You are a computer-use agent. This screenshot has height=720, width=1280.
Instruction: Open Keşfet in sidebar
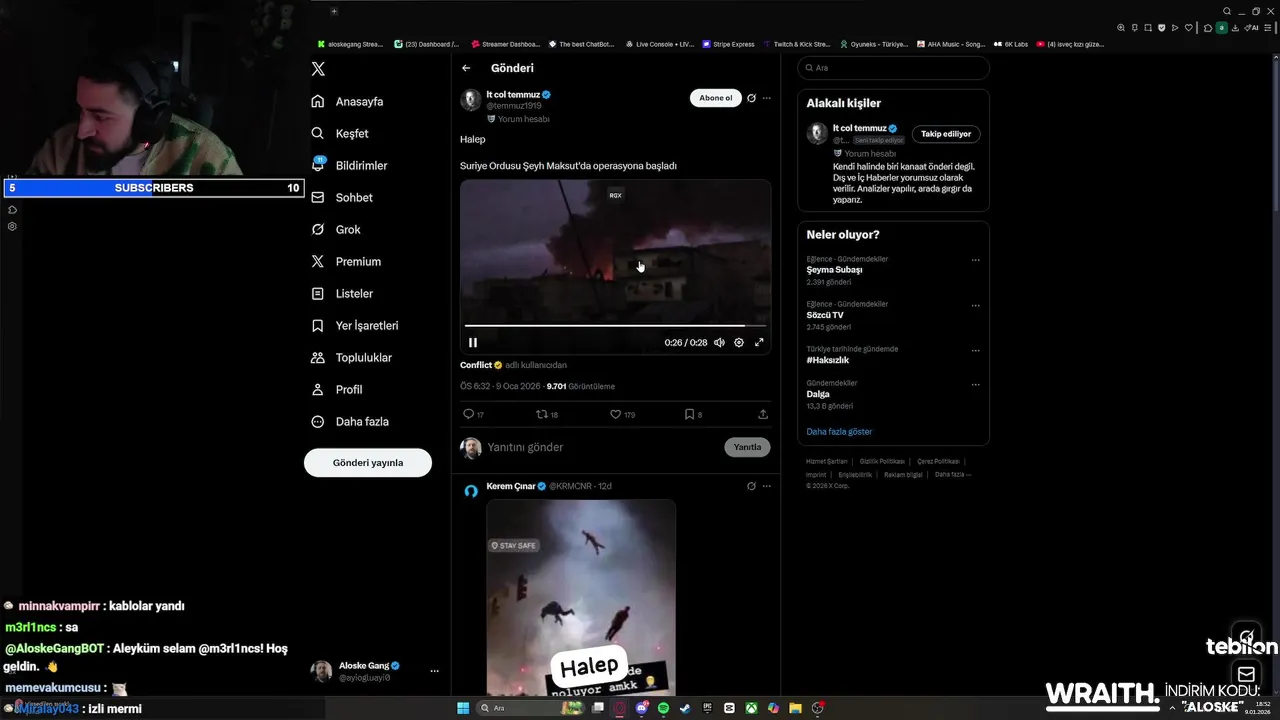pos(339,134)
